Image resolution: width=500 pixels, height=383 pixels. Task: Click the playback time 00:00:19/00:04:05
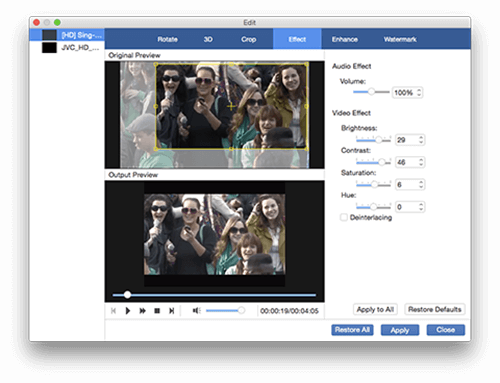click(x=289, y=311)
